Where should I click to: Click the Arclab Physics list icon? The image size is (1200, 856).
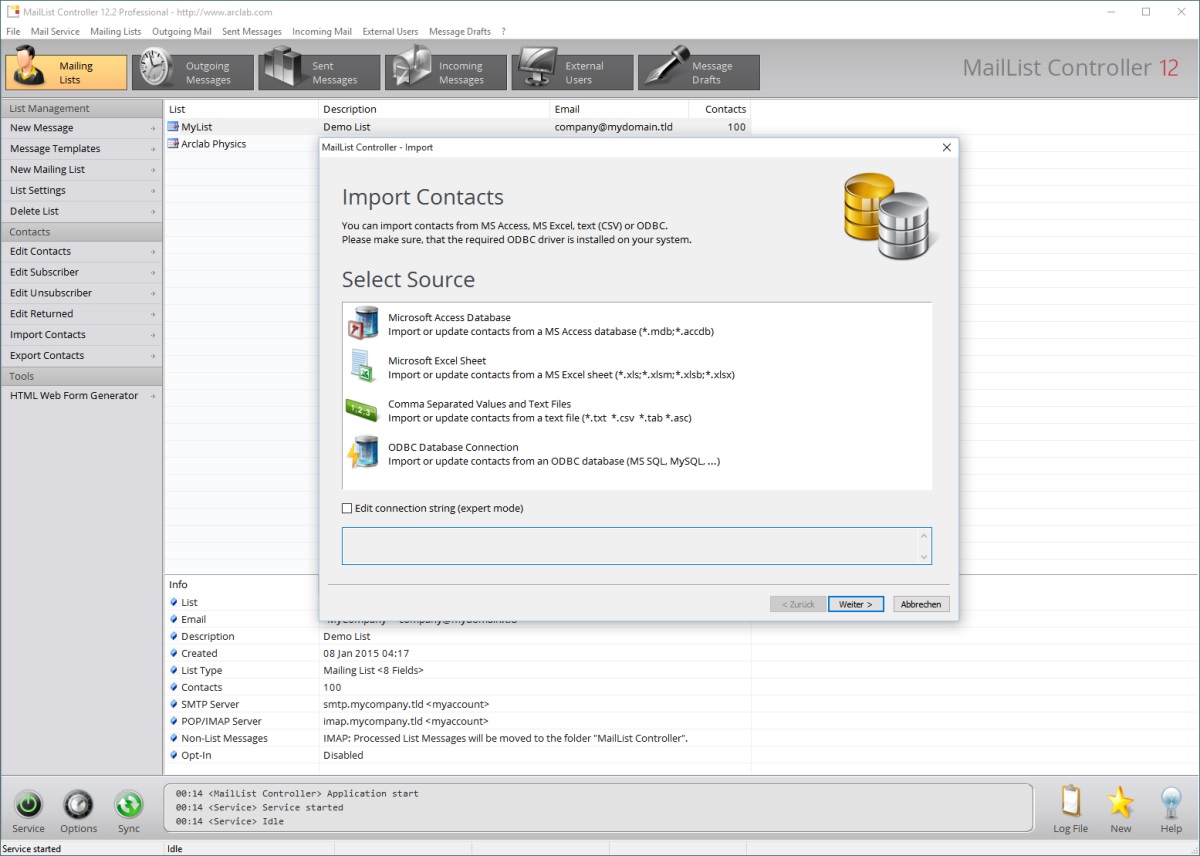coord(173,144)
